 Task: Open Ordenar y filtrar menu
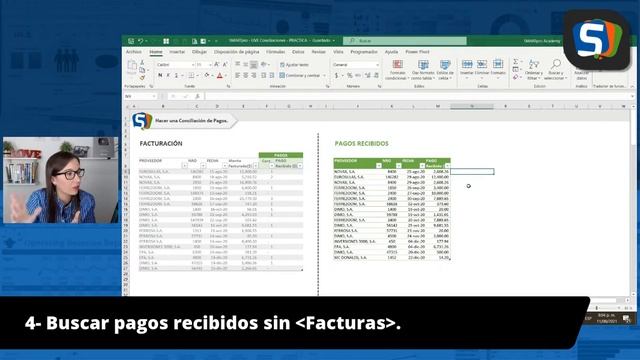533,70
